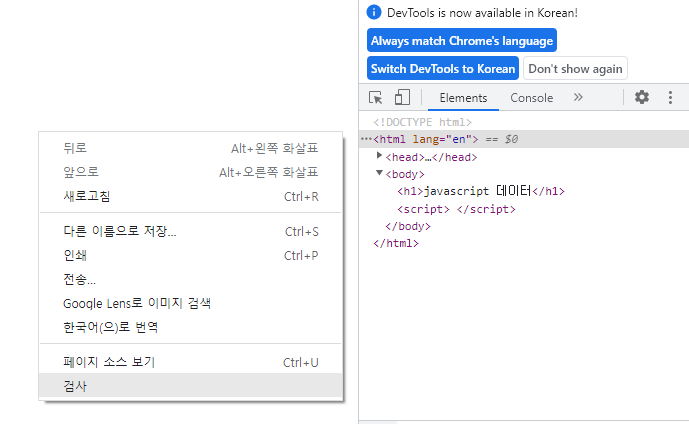Select the <!DOCTYPE html> line
689x424 pixels.
click(x=422, y=122)
